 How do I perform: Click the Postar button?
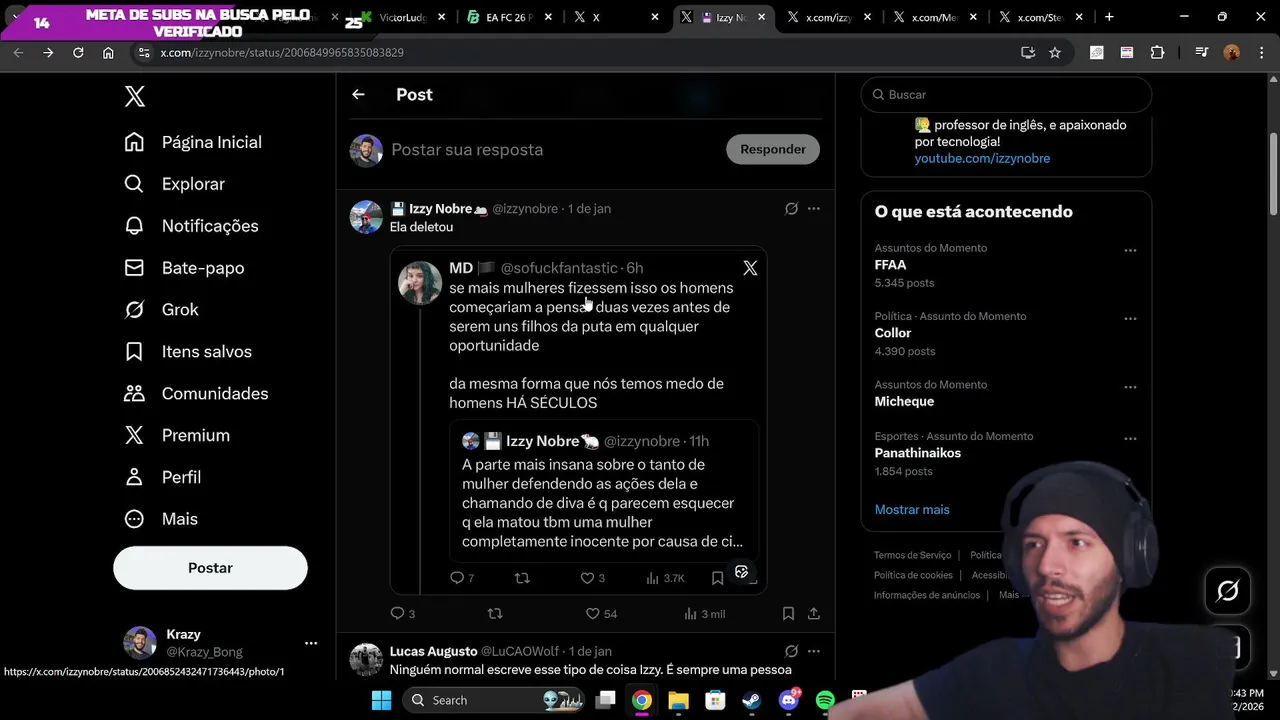[210, 568]
